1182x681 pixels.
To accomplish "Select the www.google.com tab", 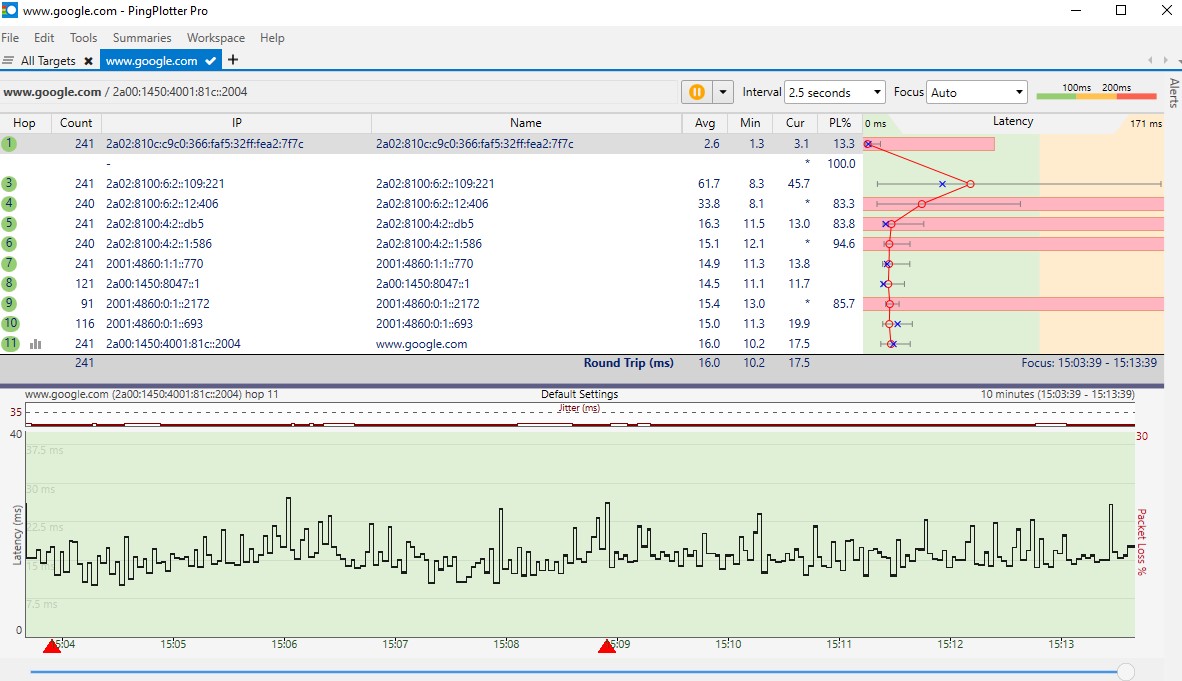I will click(152, 61).
